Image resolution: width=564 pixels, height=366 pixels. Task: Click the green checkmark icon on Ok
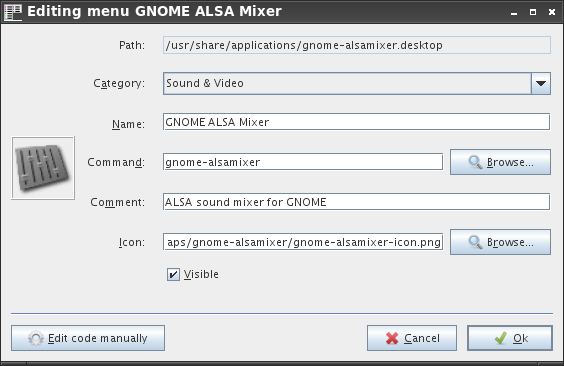click(x=501, y=338)
